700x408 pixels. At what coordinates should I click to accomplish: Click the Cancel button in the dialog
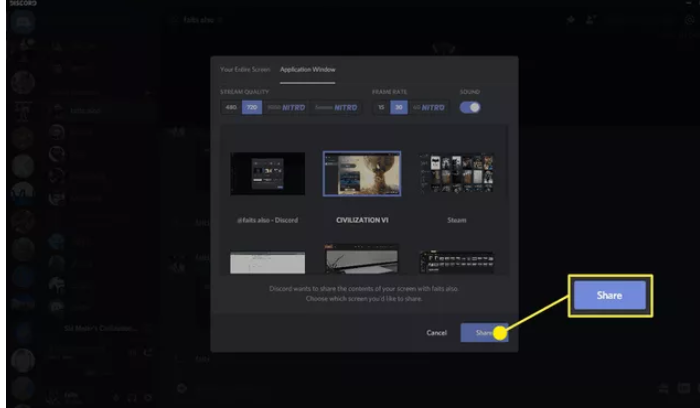click(x=436, y=333)
